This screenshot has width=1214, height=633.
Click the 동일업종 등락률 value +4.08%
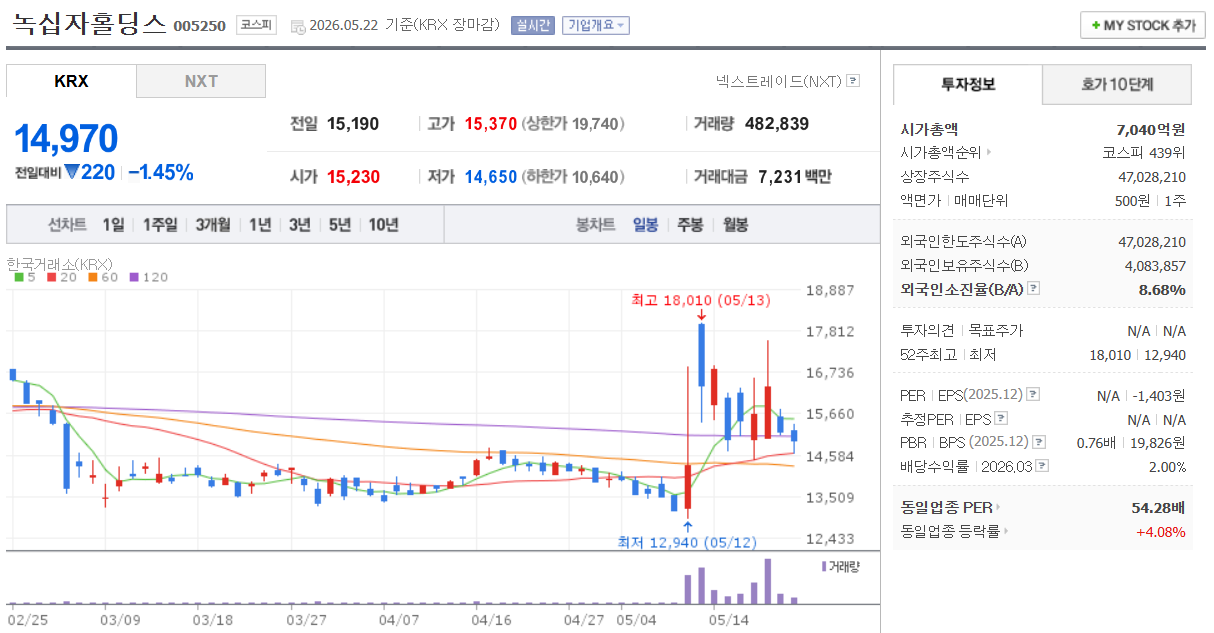point(1160,532)
